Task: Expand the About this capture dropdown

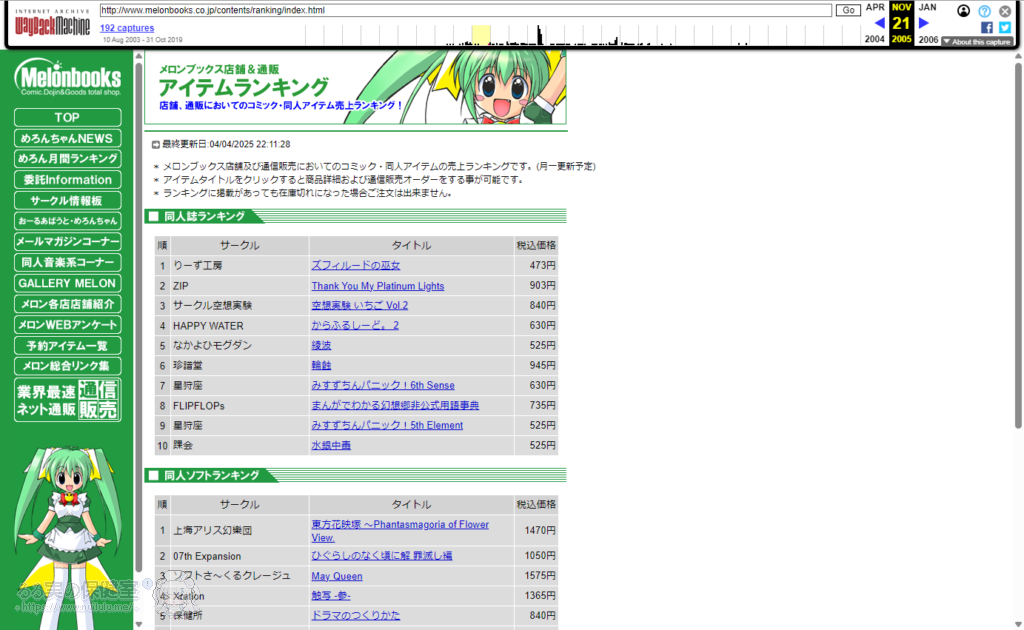Action: [977, 42]
